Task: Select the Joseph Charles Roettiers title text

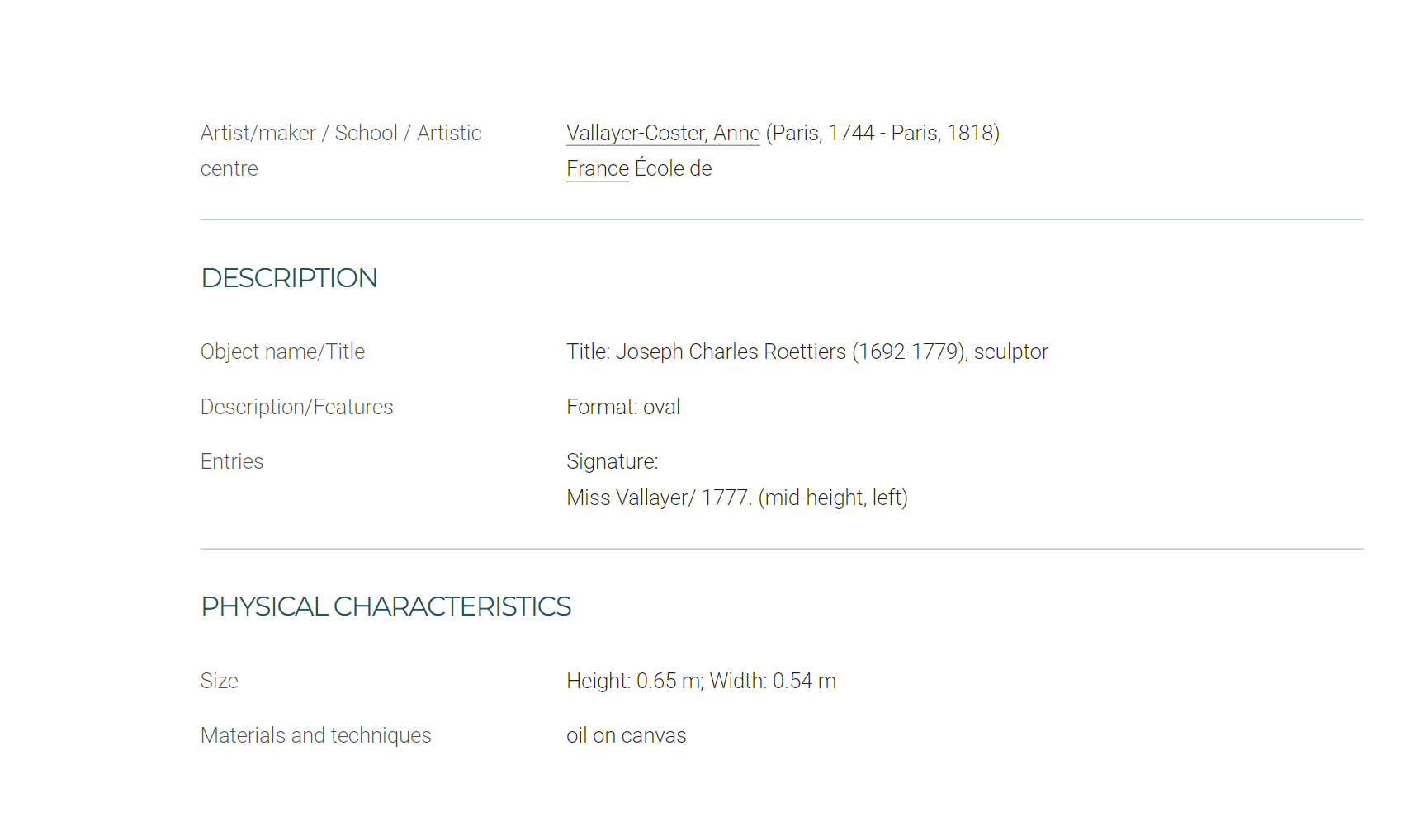Action: [x=807, y=352]
